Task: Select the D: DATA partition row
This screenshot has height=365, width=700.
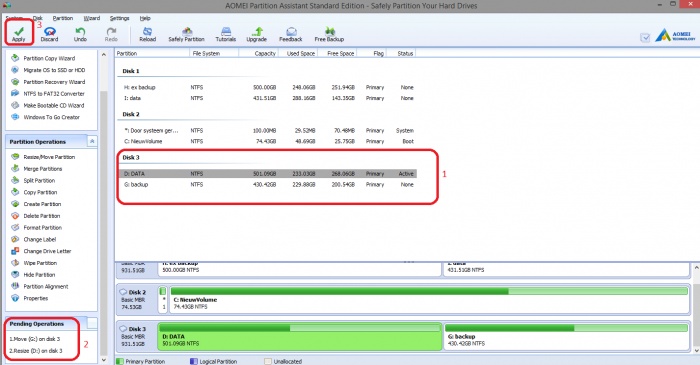Action: 268,174
